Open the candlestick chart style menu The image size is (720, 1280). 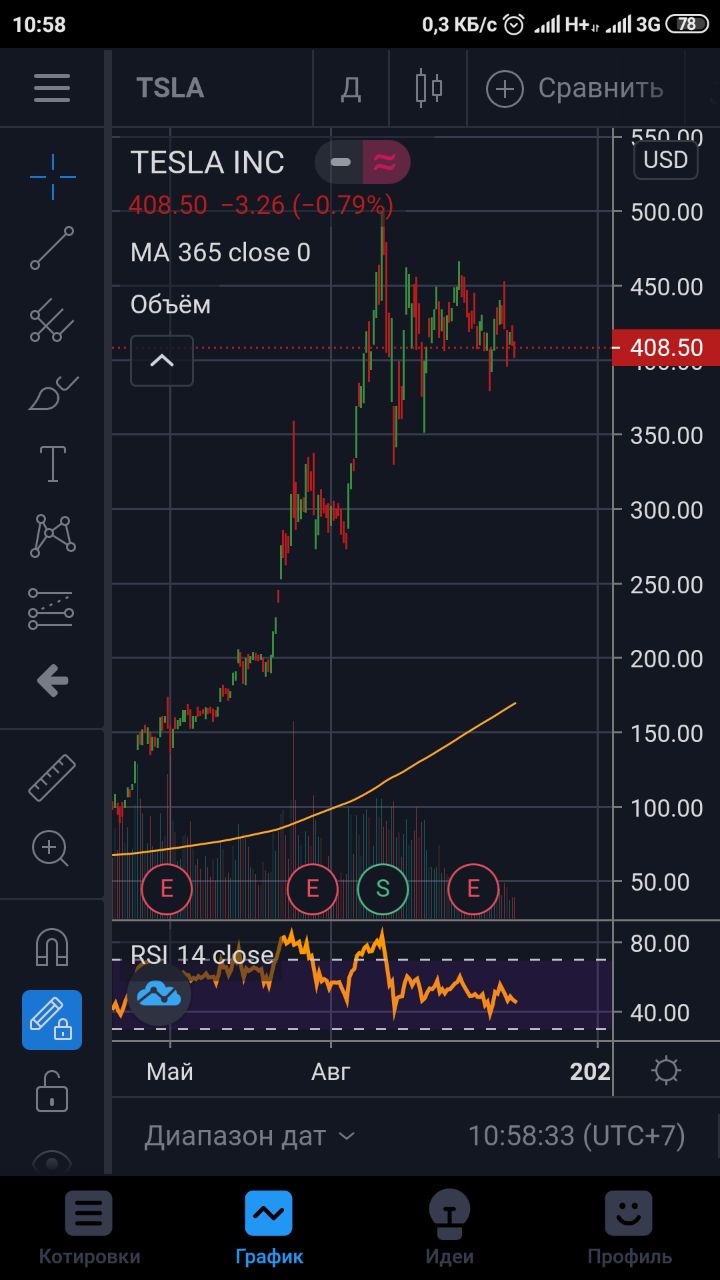[429, 88]
